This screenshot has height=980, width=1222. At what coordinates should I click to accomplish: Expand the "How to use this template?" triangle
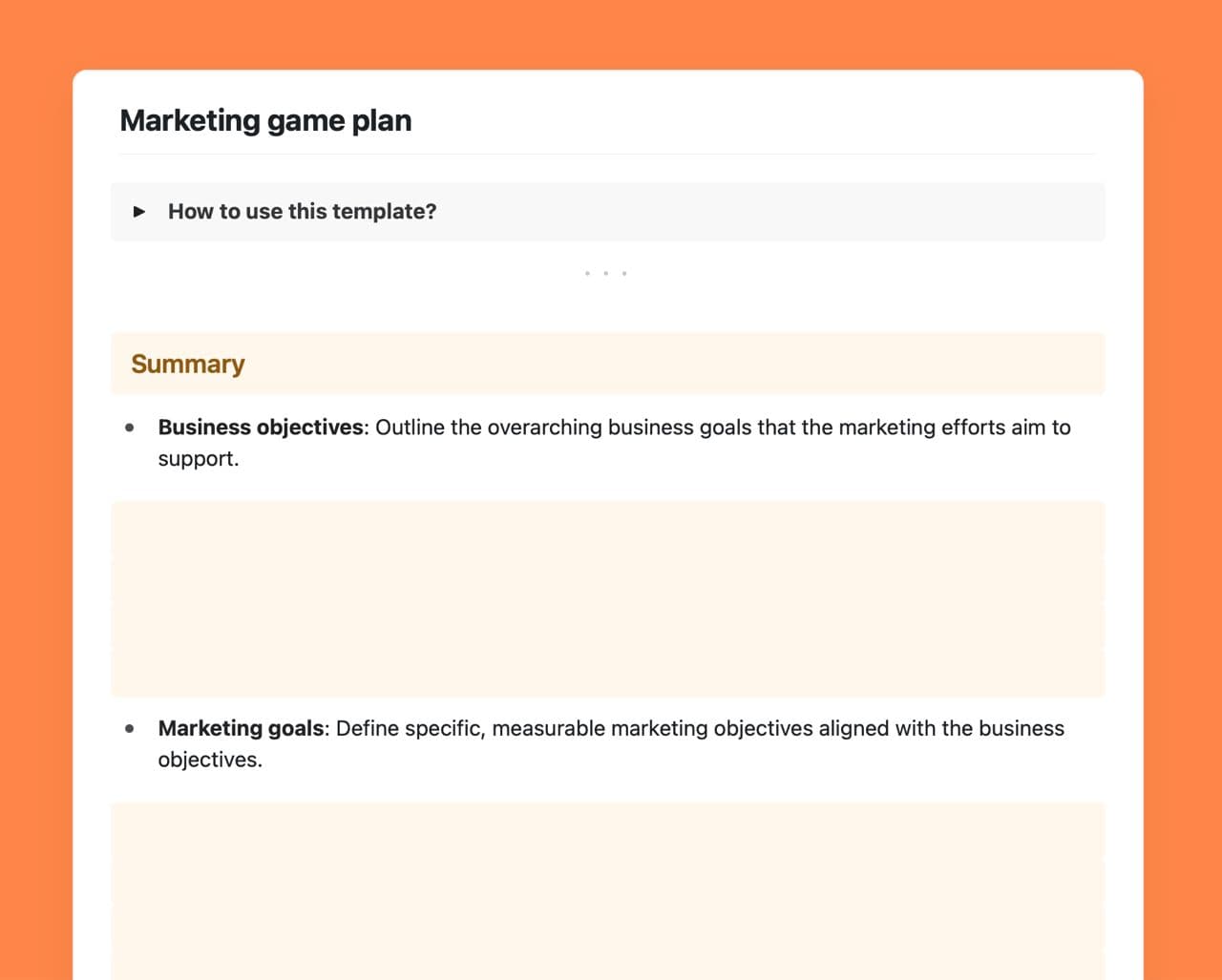139,212
